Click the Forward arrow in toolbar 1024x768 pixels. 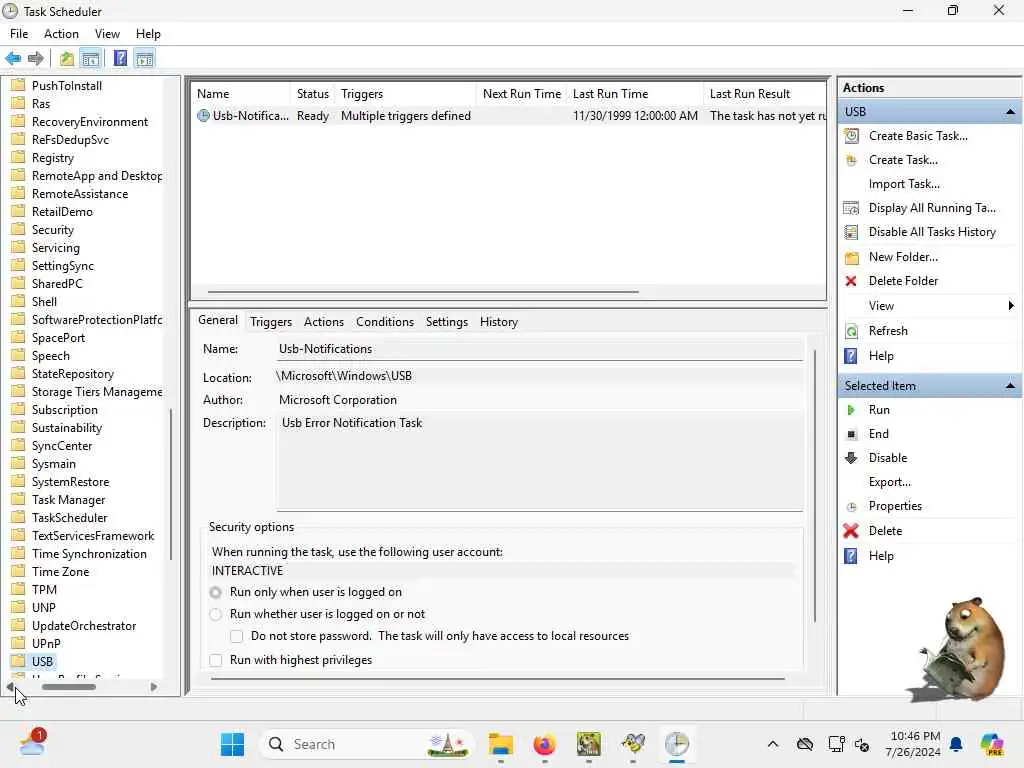pos(35,59)
